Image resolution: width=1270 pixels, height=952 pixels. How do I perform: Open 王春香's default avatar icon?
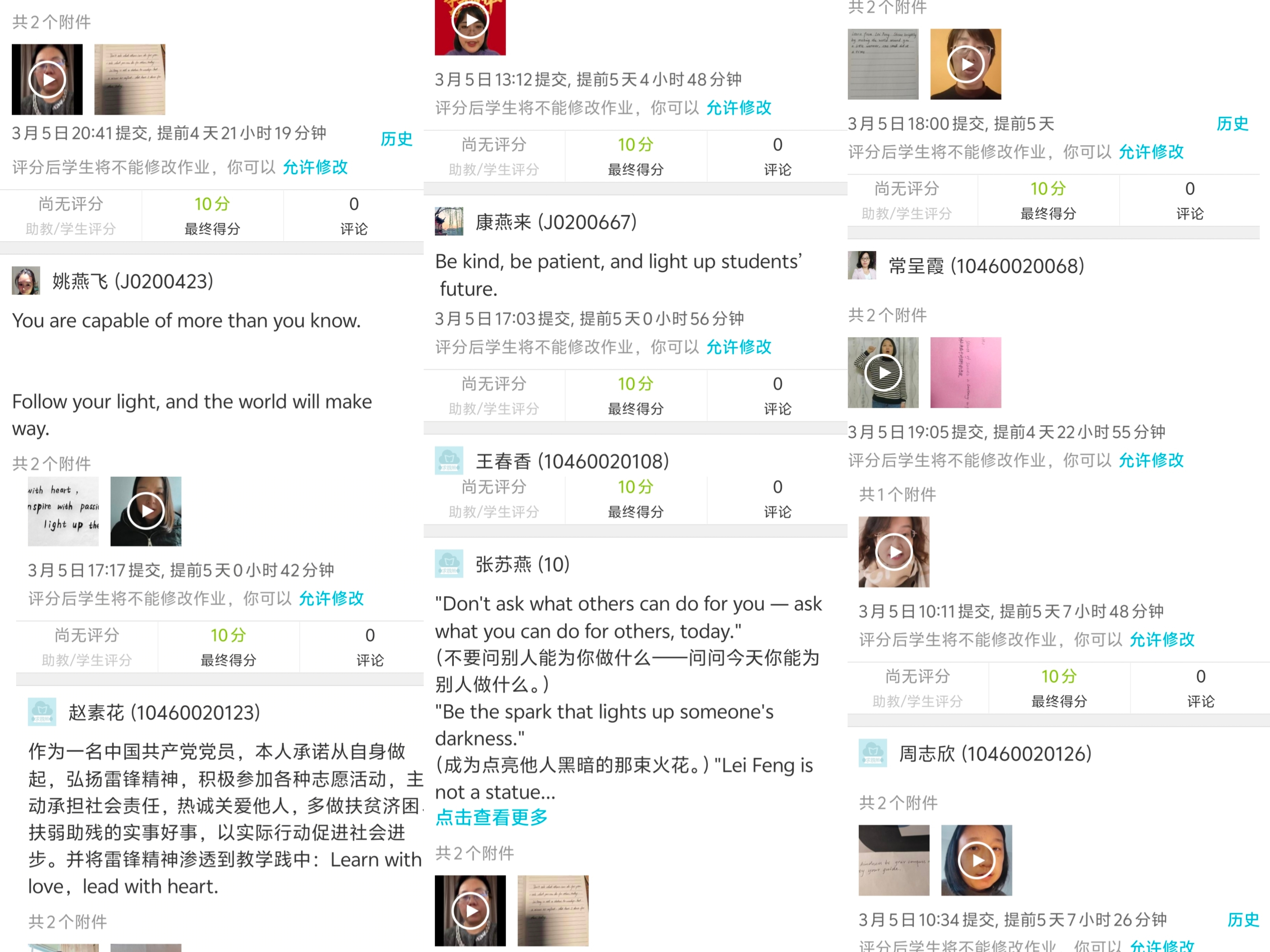(x=449, y=461)
